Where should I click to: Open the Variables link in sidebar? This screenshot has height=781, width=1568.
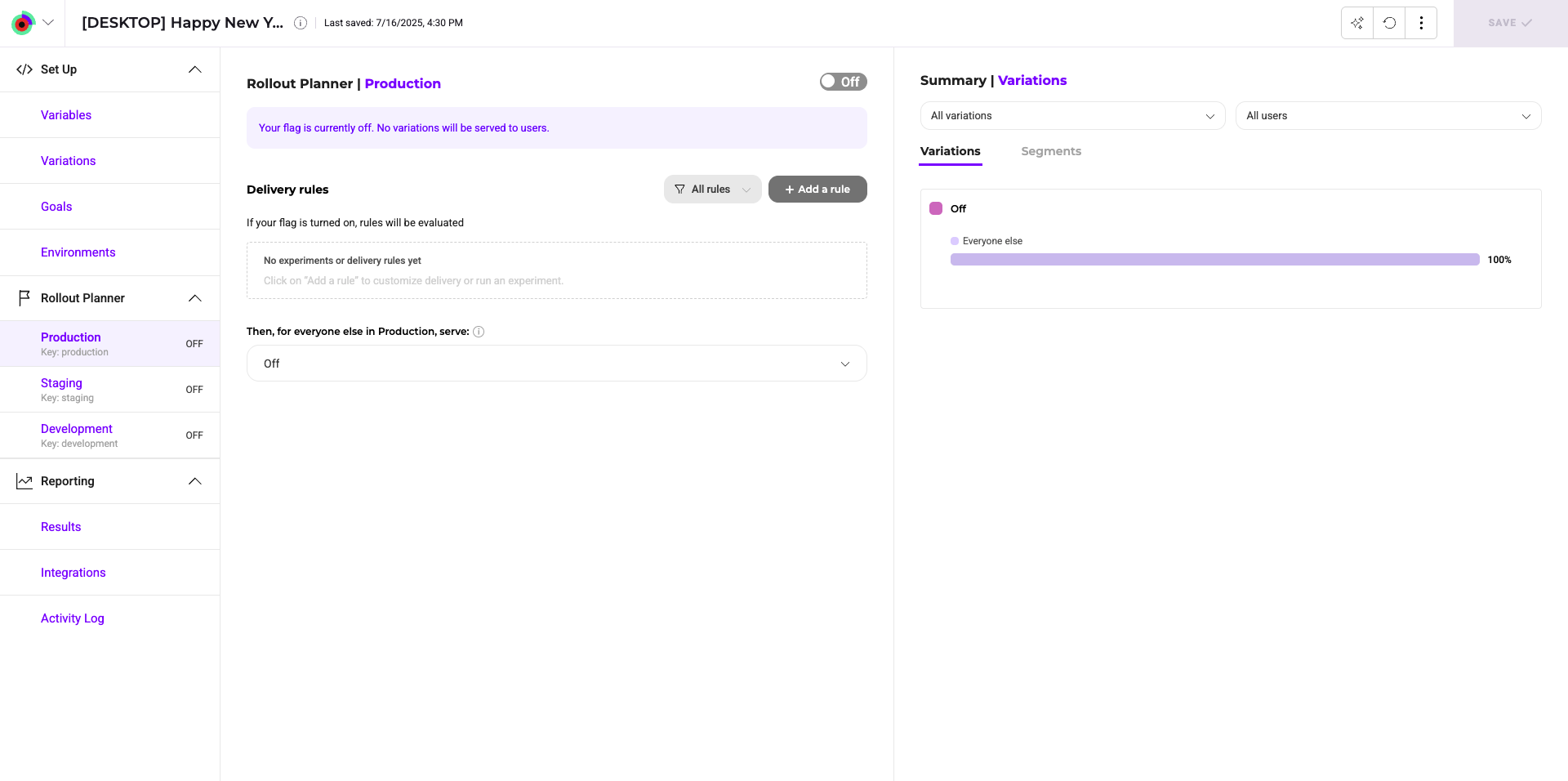(x=66, y=115)
